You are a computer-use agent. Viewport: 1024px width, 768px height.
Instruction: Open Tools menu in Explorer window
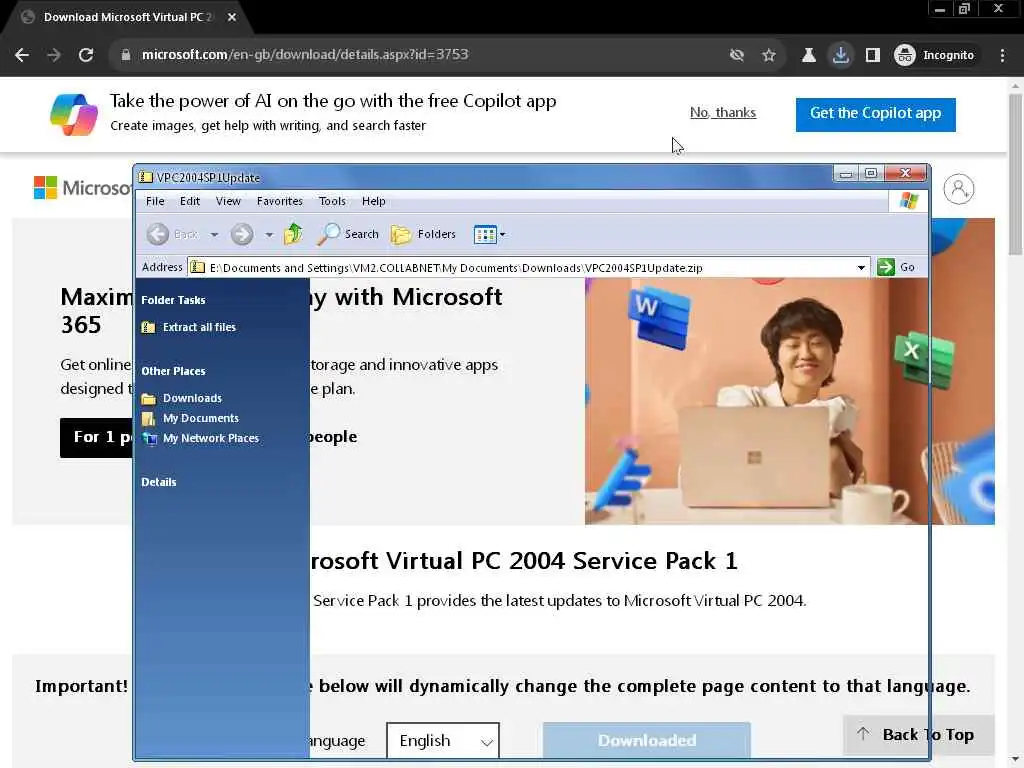pyautogui.click(x=332, y=201)
